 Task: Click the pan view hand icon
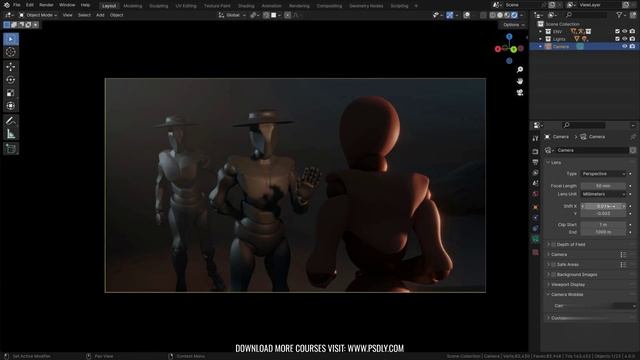click(520, 81)
